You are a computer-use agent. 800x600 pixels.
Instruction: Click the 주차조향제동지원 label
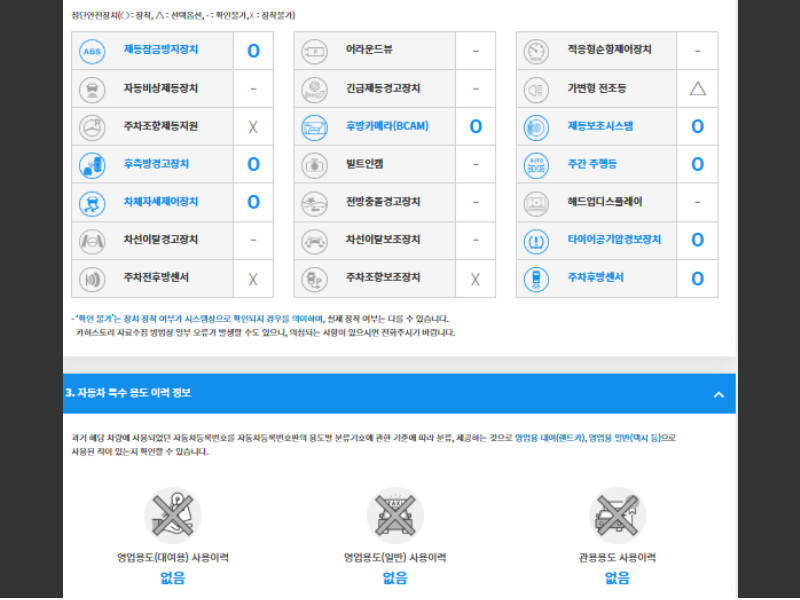(x=161, y=126)
